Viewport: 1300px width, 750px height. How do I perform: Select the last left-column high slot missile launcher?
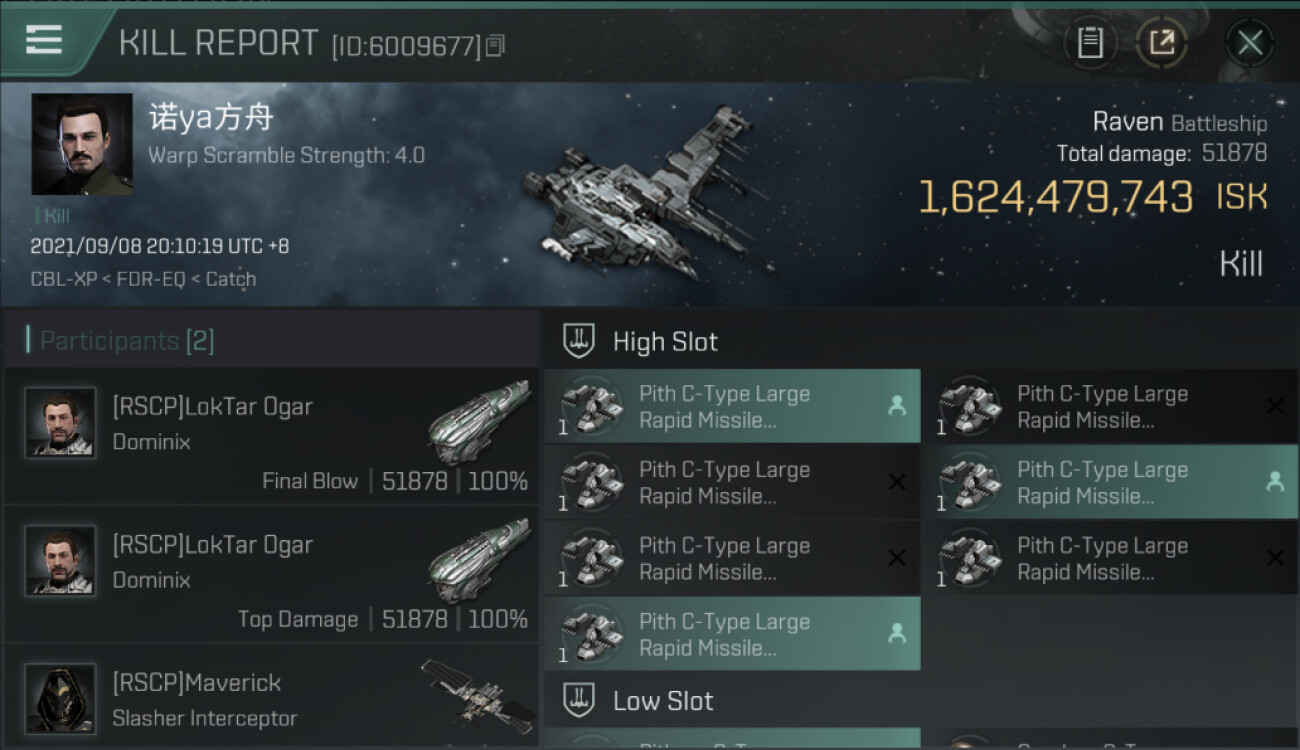(x=731, y=634)
